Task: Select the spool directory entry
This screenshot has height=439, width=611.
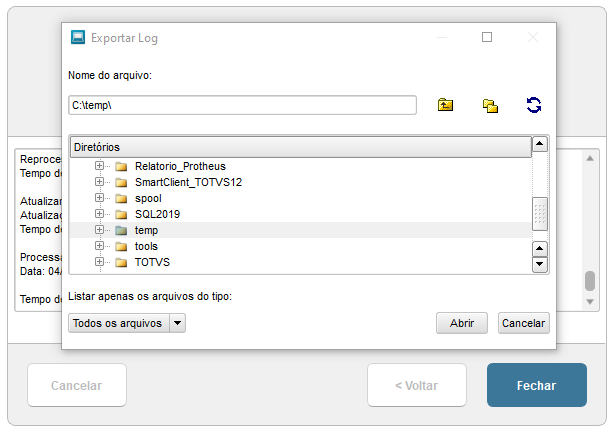Action: coord(148,198)
